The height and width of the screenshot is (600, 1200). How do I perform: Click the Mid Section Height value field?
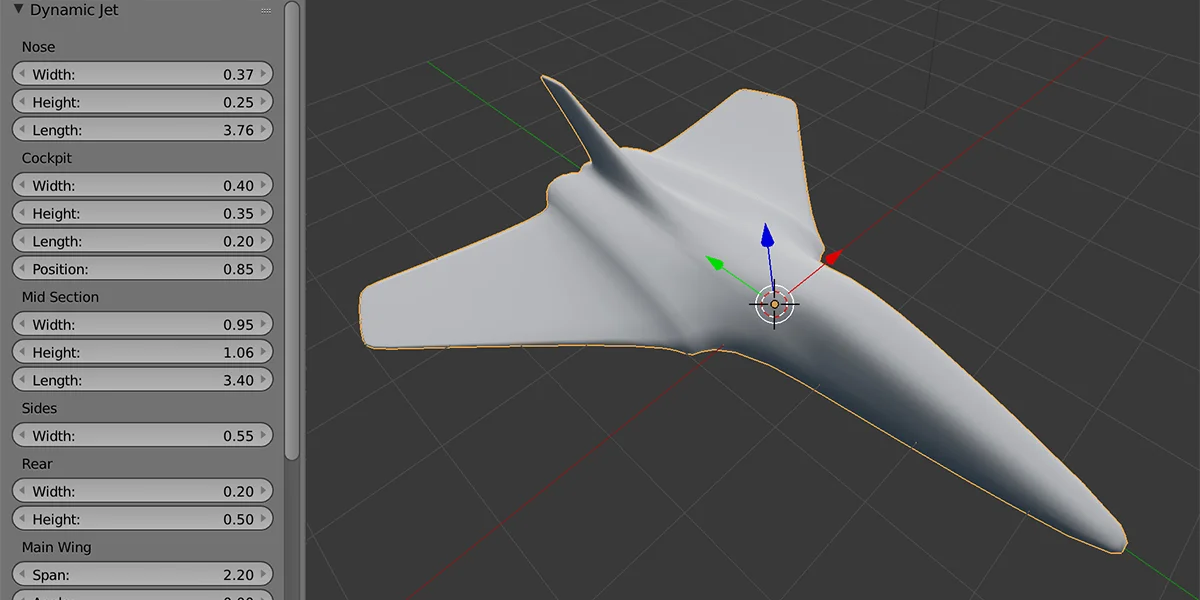pos(142,352)
